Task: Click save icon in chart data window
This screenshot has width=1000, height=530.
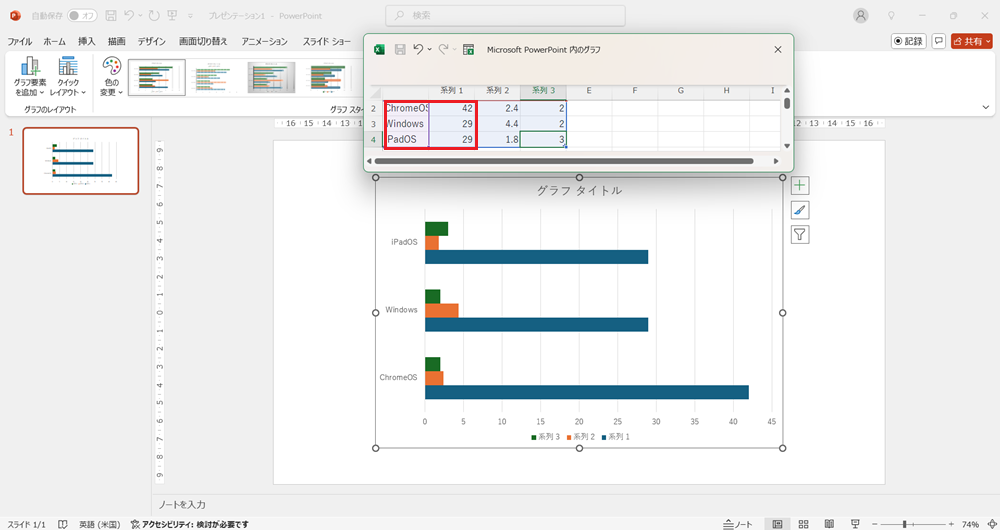Action: click(401, 49)
